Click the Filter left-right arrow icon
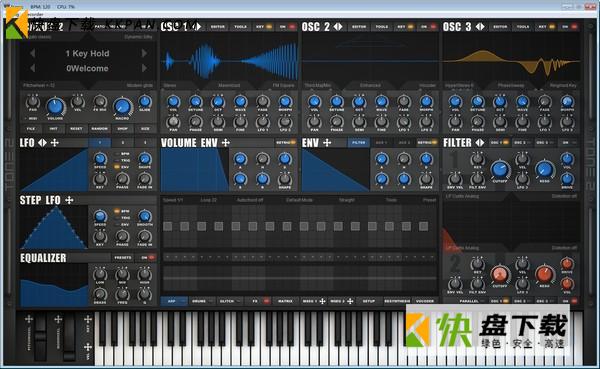The height and width of the screenshot is (369, 600). click(480, 143)
